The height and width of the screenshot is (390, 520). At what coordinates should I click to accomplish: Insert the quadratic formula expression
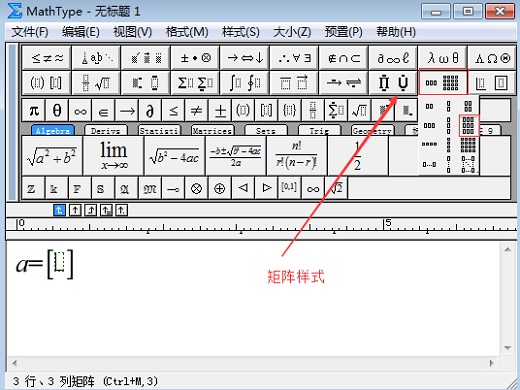coord(236,155)
